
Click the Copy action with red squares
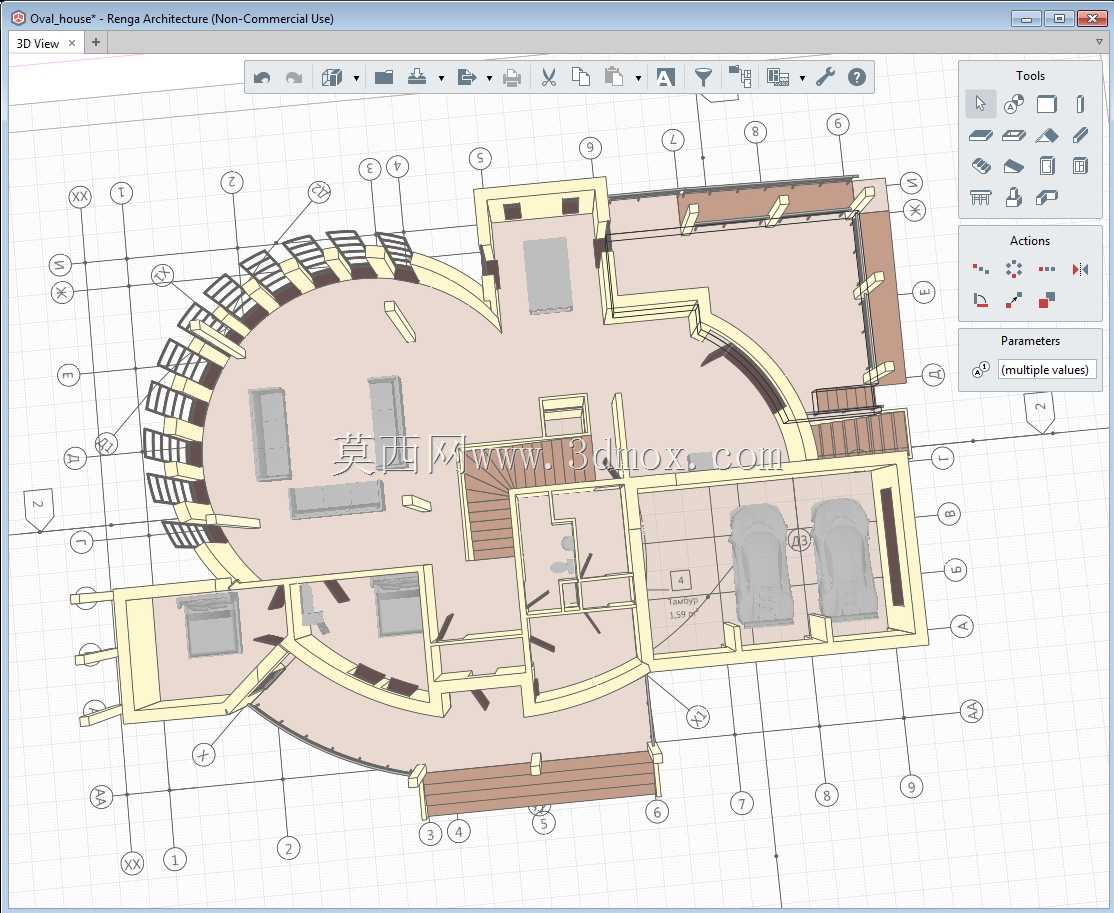[1047, 300]
